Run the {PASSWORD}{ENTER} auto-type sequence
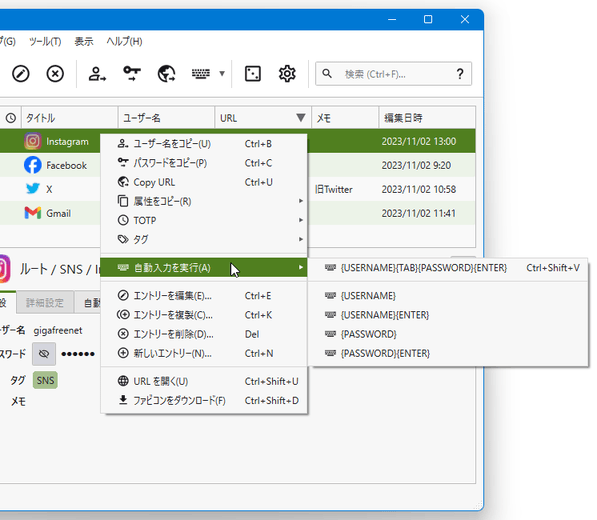Viewport: 597px width, 520px height. coord(449,353)
